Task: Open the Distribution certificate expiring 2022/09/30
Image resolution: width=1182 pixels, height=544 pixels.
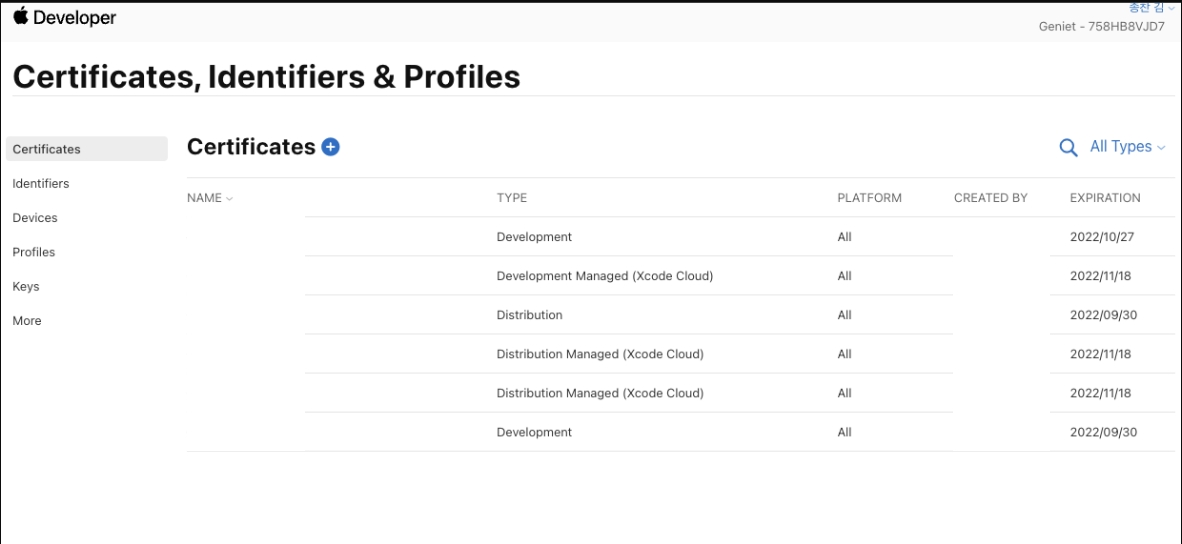Action: pyautogui.click(x=529, y=315)
